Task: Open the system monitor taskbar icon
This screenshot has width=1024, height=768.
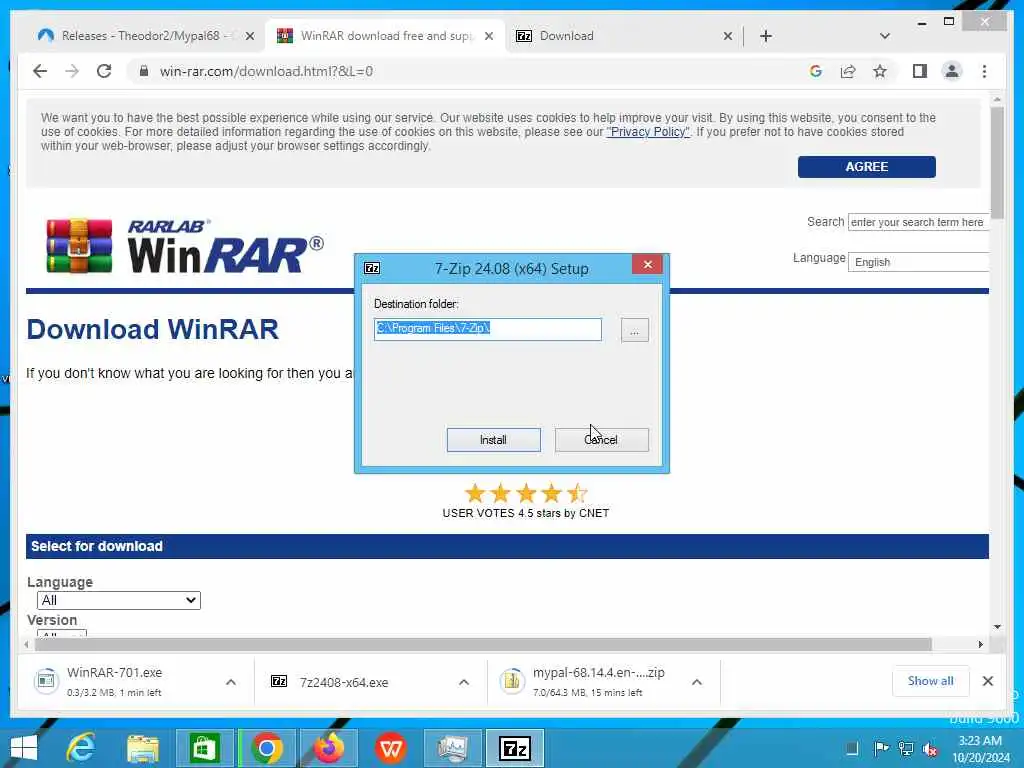Action: [452, 748]
